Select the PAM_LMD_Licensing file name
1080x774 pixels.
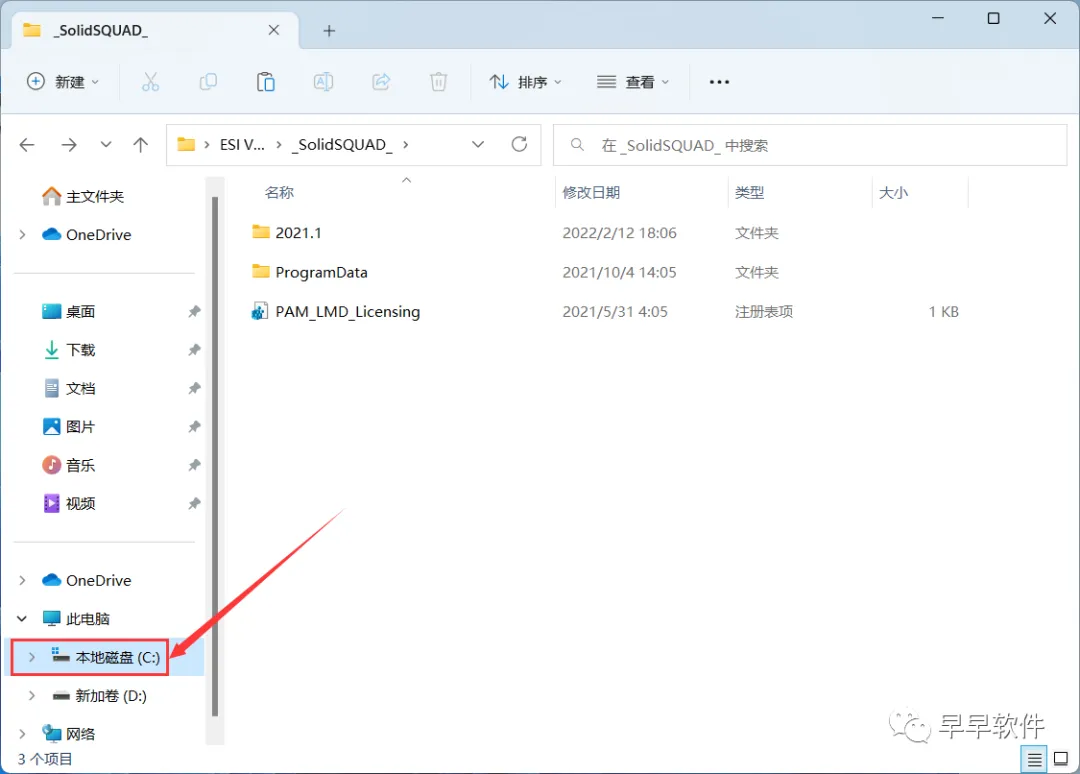pyautogui.click(x=347, y=312)
